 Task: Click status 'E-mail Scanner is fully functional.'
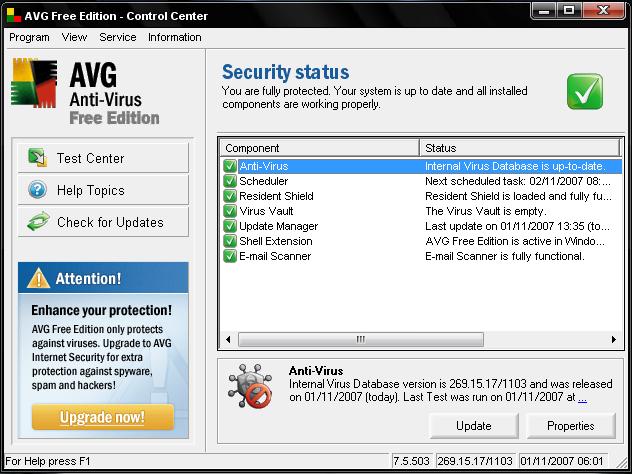(505, 256)
